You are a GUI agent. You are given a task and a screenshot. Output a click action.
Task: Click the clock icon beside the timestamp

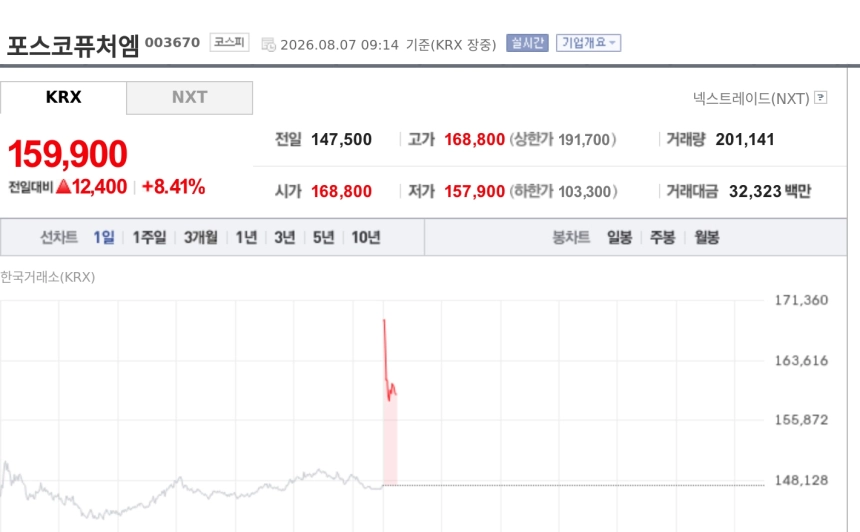pyautogui.click(x=268, y=44)
